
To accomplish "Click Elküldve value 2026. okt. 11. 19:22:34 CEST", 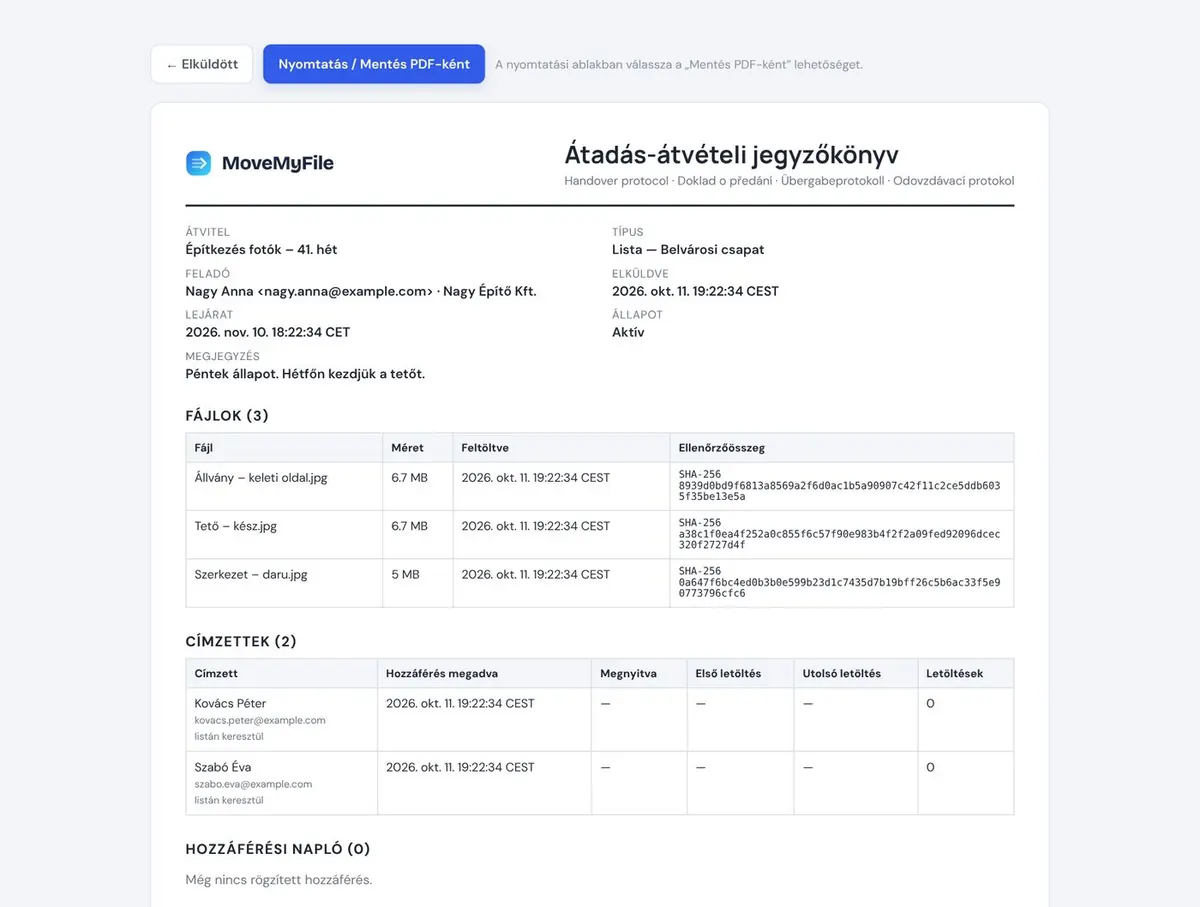I will tap(695, 291).
